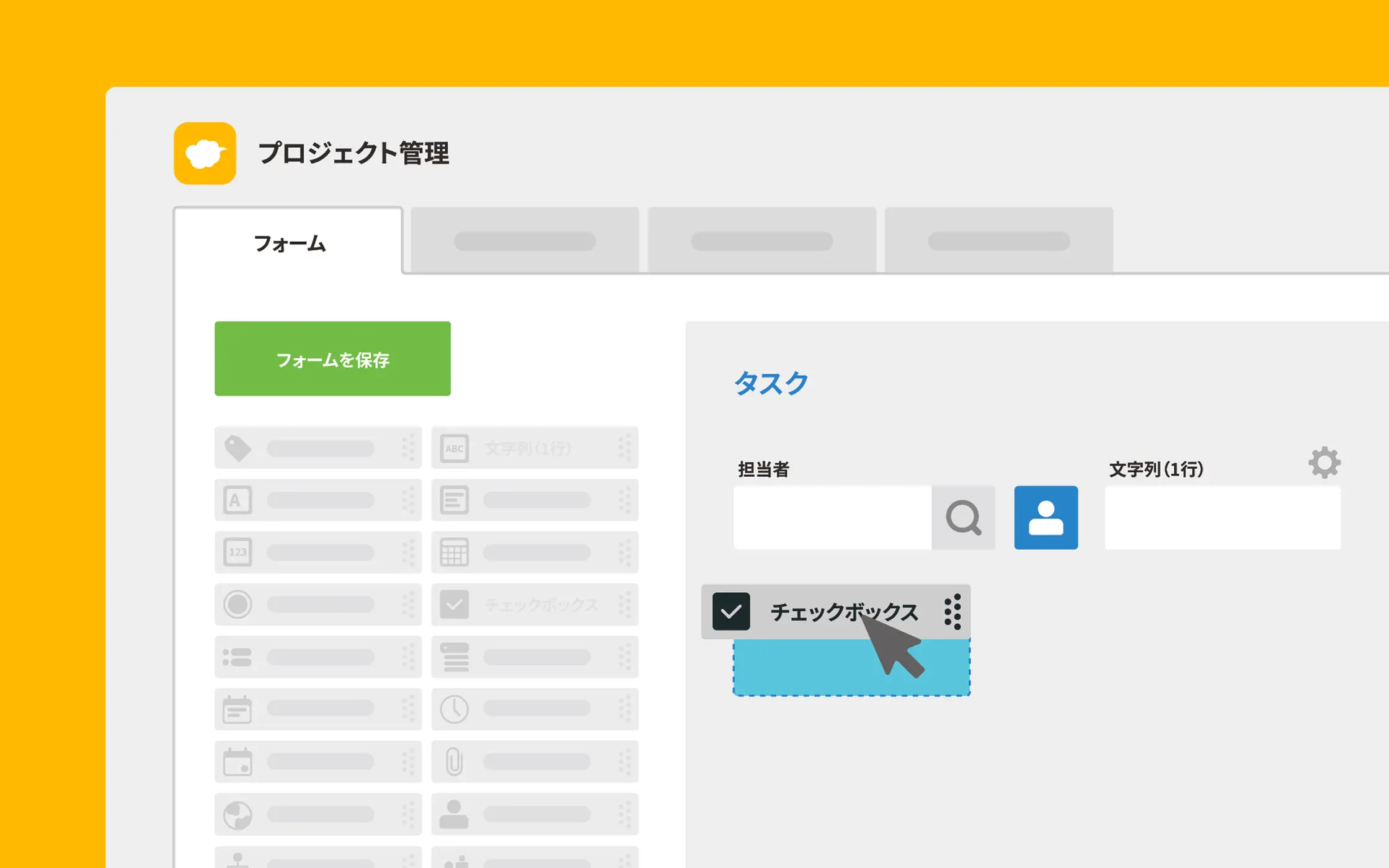Open the second tab next to フォーム
This screenshot has width=1389, height=868.
(525, 241)
